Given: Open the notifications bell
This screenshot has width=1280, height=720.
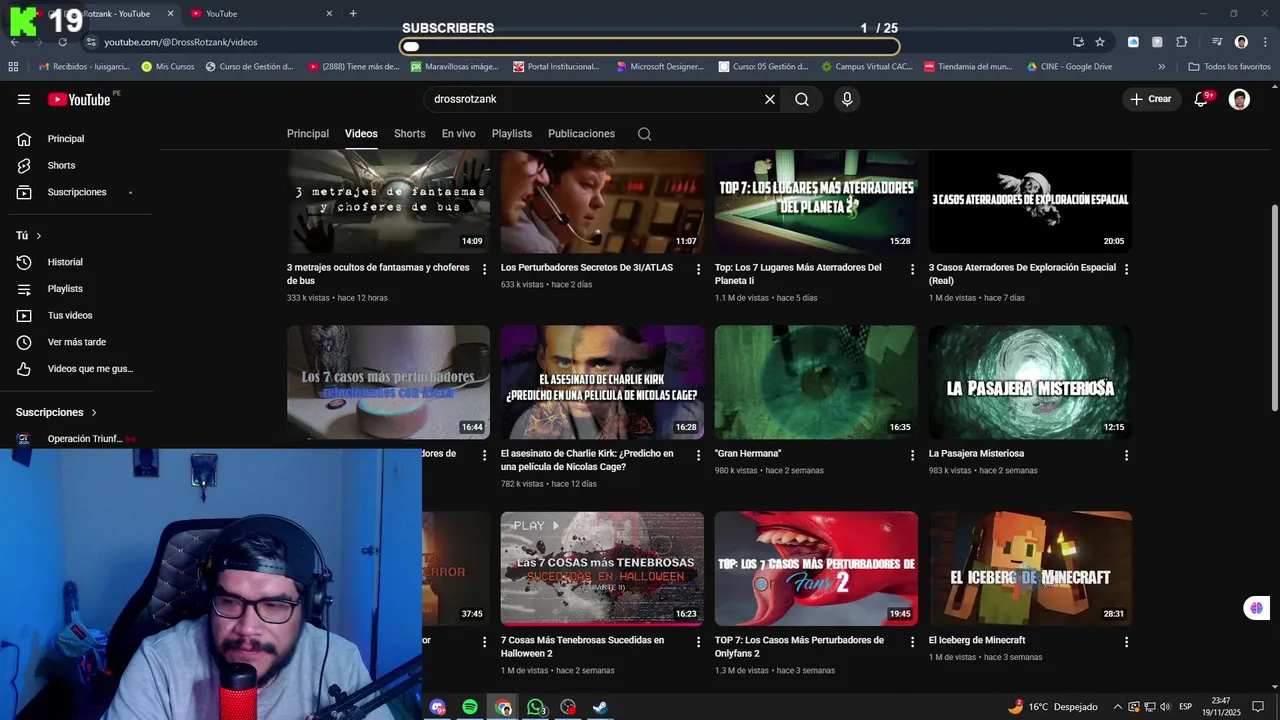Looking at the screenshot, I should coord(1202,99).
